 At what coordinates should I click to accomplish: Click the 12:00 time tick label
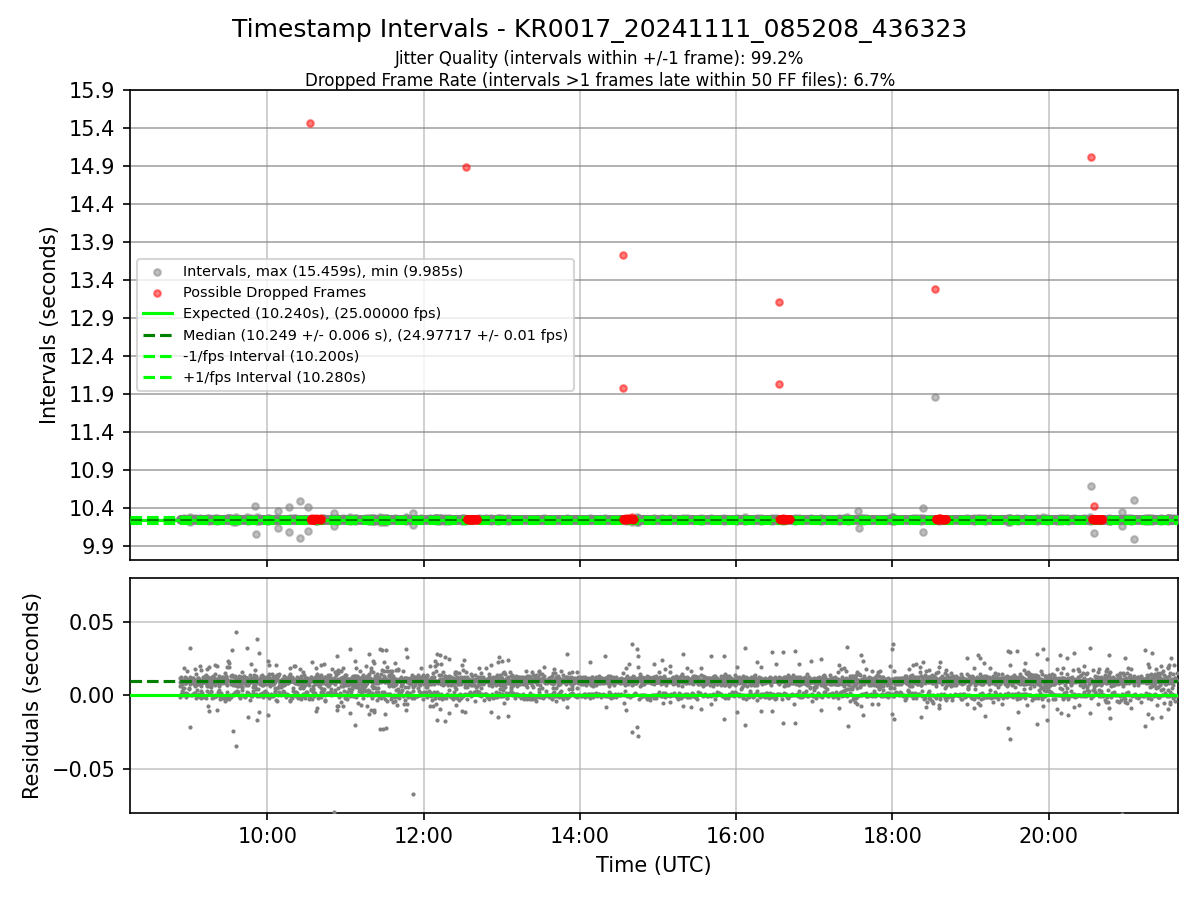tap(423, 836)
